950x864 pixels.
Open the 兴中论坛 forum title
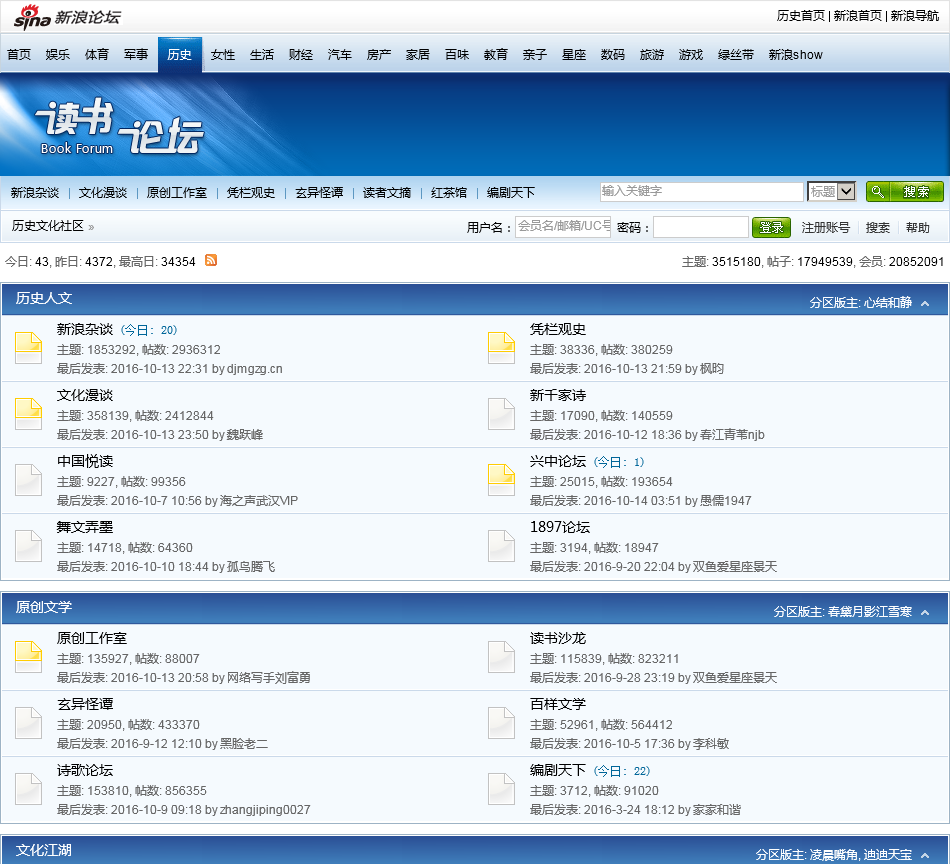tap(558, 461)
